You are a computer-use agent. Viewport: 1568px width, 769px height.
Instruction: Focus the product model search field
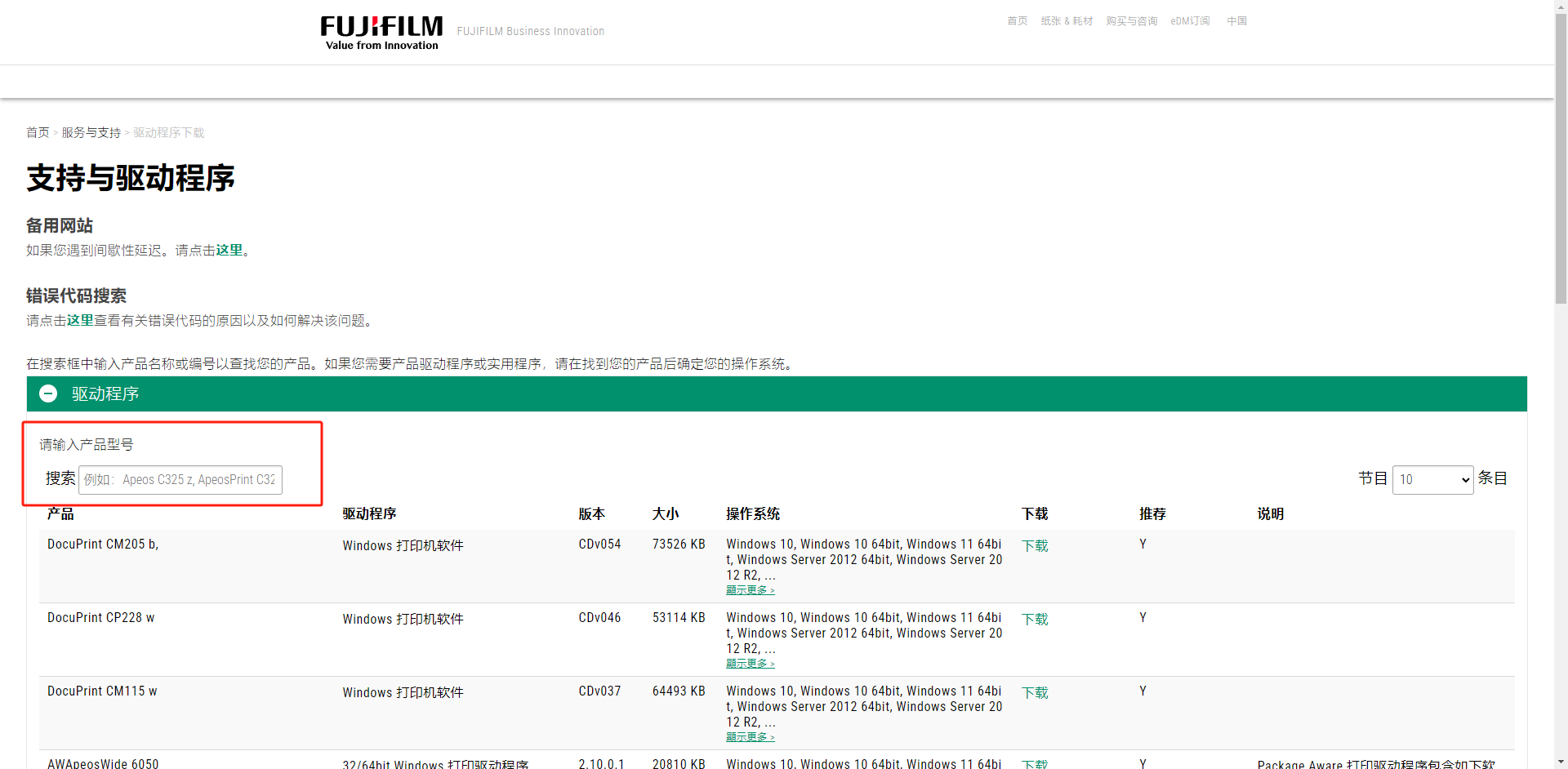click(x=180, y=480)
